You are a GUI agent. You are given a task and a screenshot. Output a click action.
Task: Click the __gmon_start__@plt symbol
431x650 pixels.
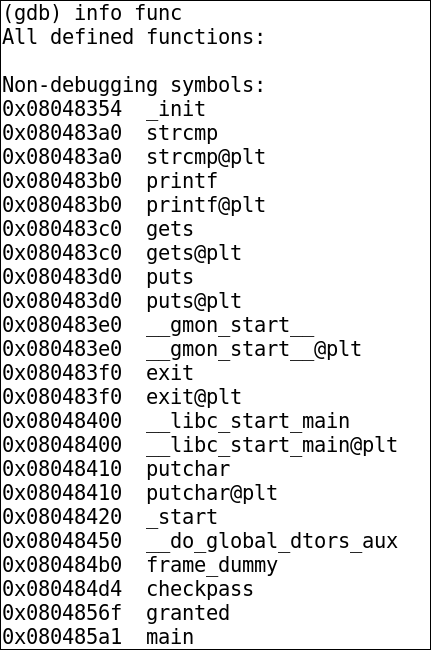[254, 349]
